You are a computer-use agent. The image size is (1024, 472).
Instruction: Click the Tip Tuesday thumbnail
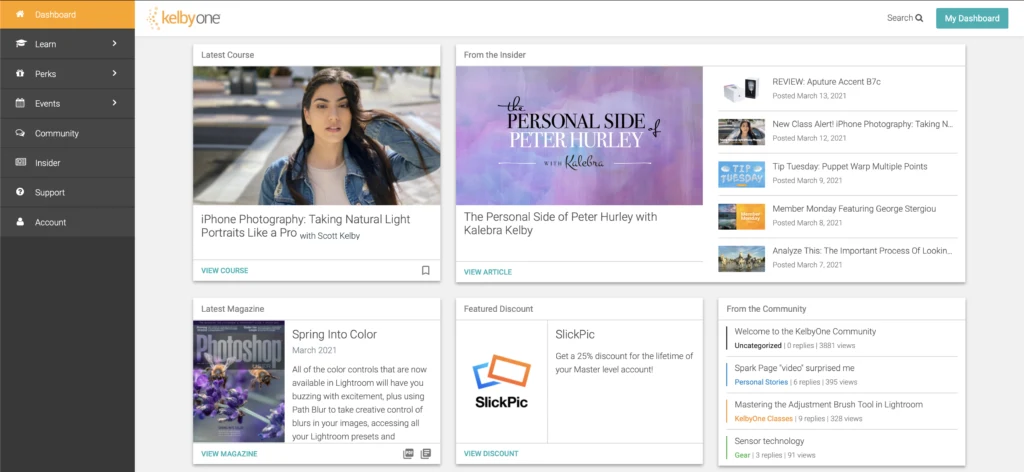pyautogui.click(x=741, y=174)
